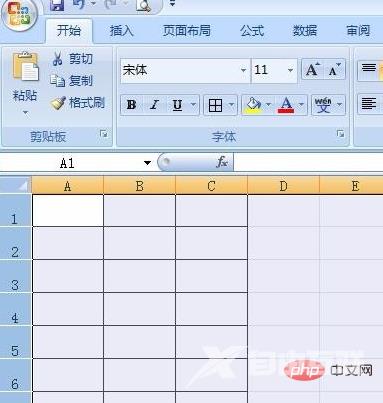383x403 pixels.
Task: Select column E header
Action: 352,185
